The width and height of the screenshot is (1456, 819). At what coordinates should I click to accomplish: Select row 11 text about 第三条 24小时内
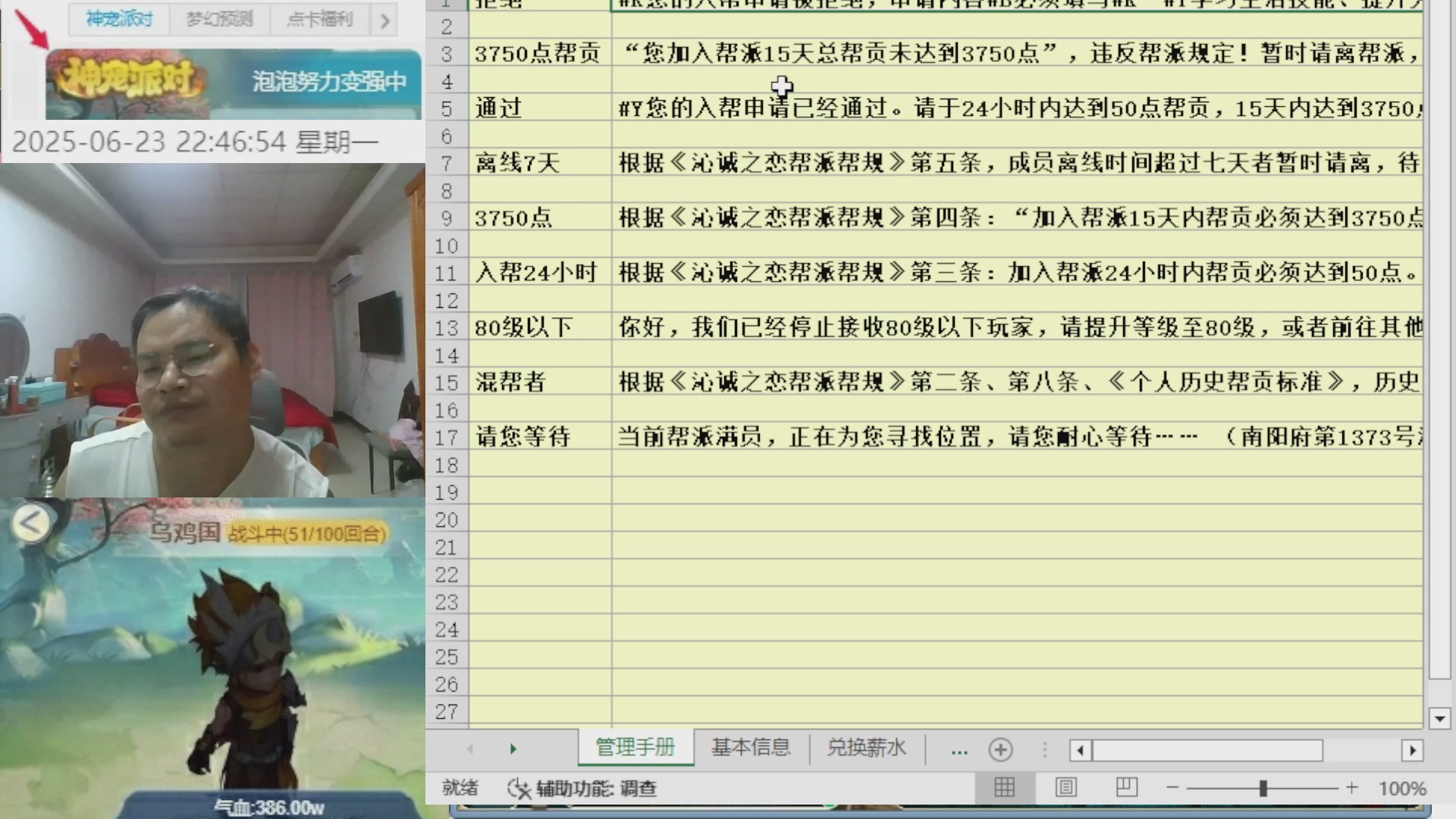click(x=1018, y=272)
